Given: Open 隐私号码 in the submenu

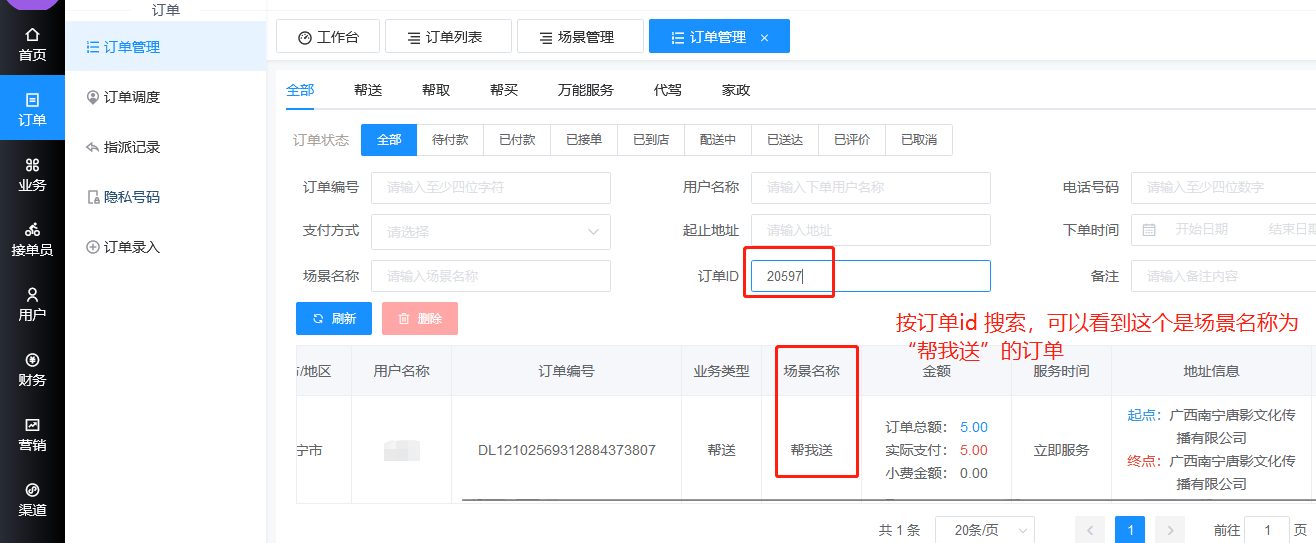Looking at the screenshot, I should [x=166, y=197].
